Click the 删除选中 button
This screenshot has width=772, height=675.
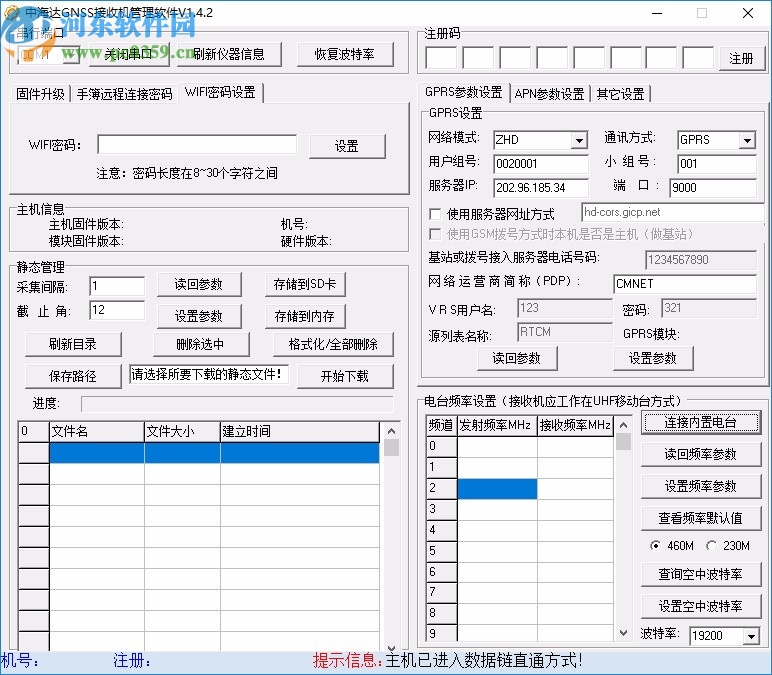200,344
